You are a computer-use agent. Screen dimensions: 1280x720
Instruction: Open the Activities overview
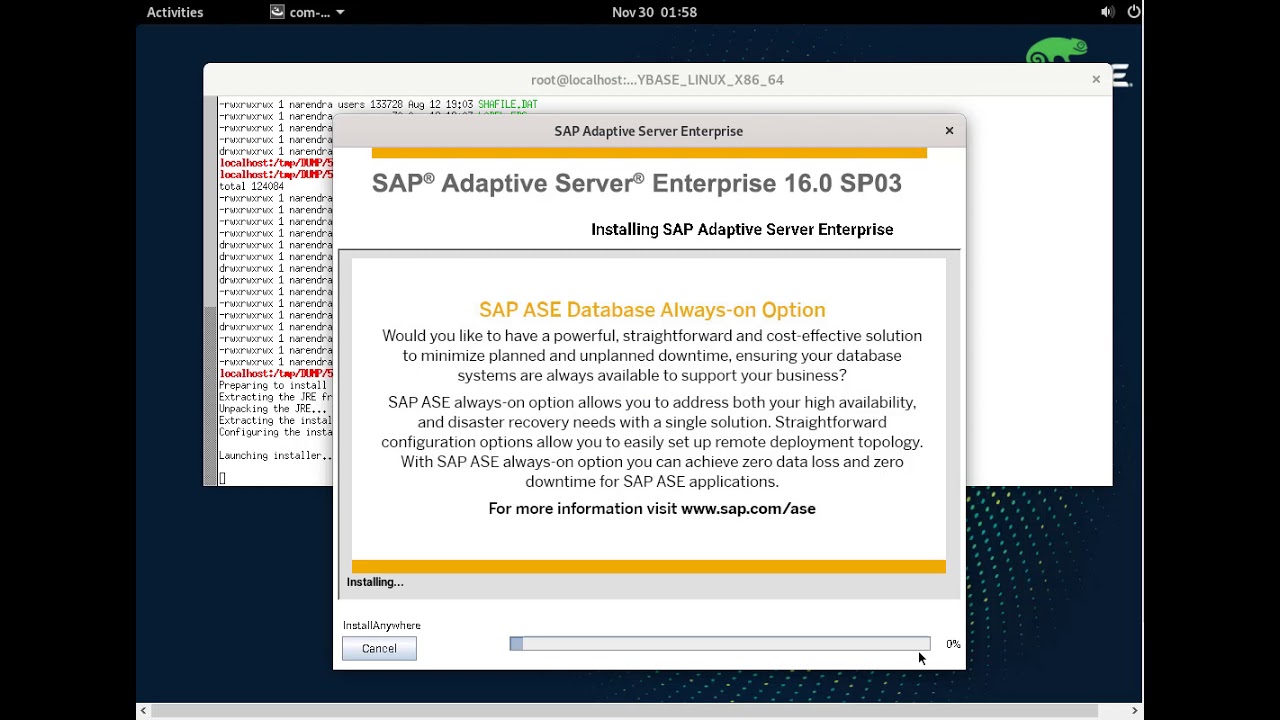(175, 12)
